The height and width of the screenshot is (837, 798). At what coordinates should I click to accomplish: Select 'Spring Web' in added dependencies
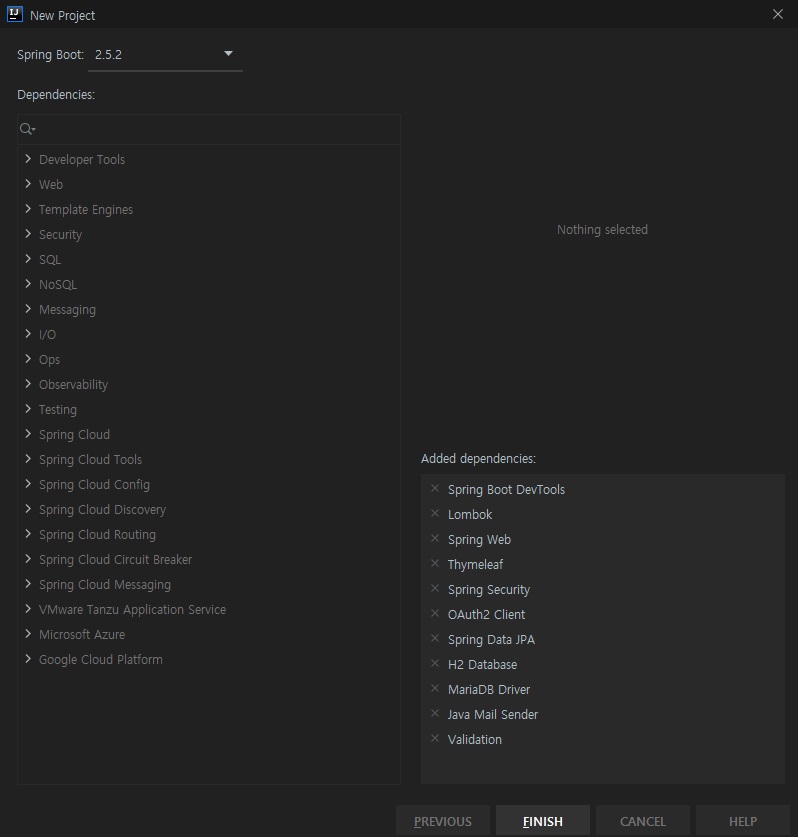[x=479, y=540]
